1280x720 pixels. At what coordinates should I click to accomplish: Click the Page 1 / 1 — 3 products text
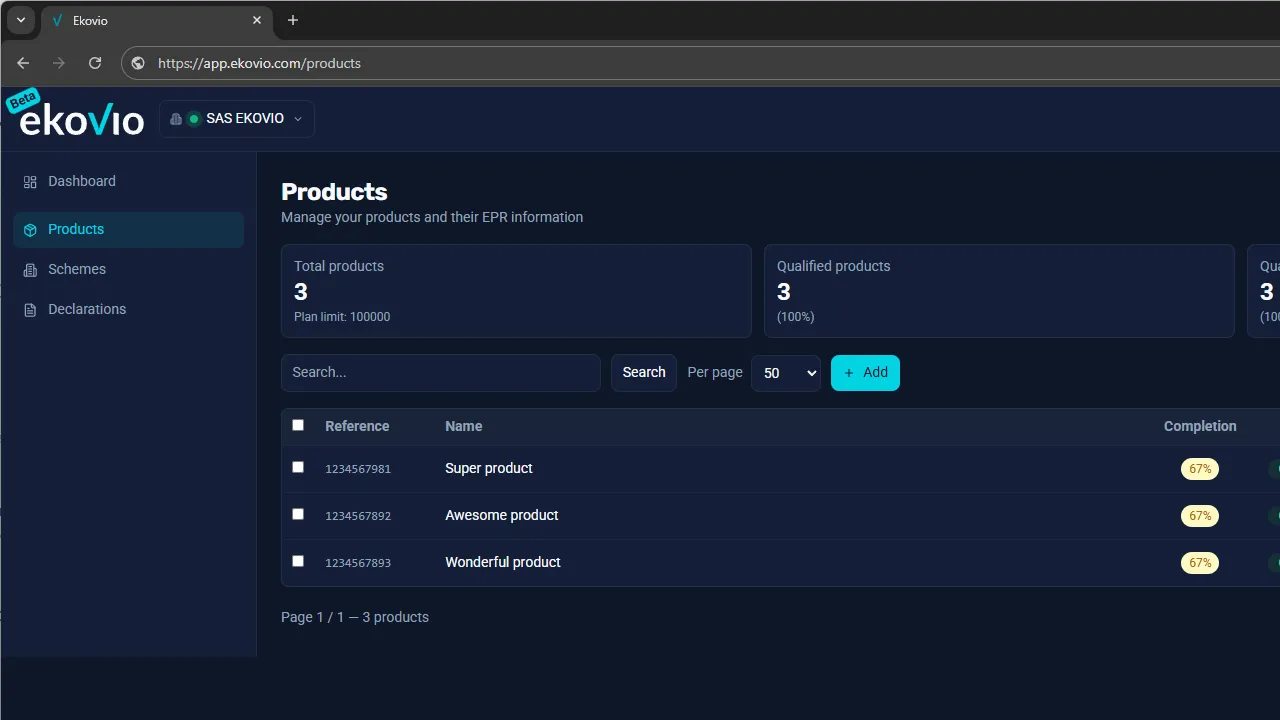355,617
